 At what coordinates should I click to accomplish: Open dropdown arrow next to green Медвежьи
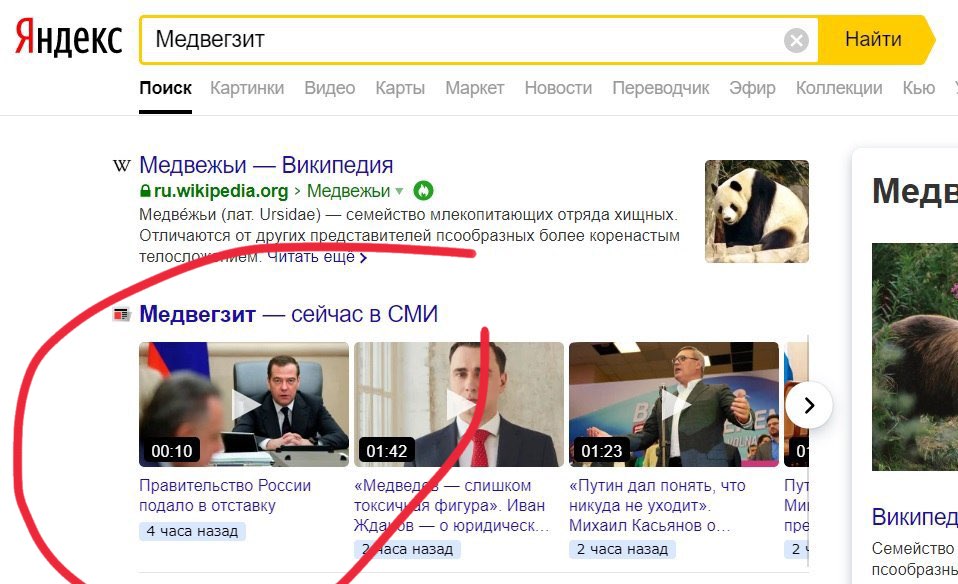pyautogui.click(x=399, y=191)
